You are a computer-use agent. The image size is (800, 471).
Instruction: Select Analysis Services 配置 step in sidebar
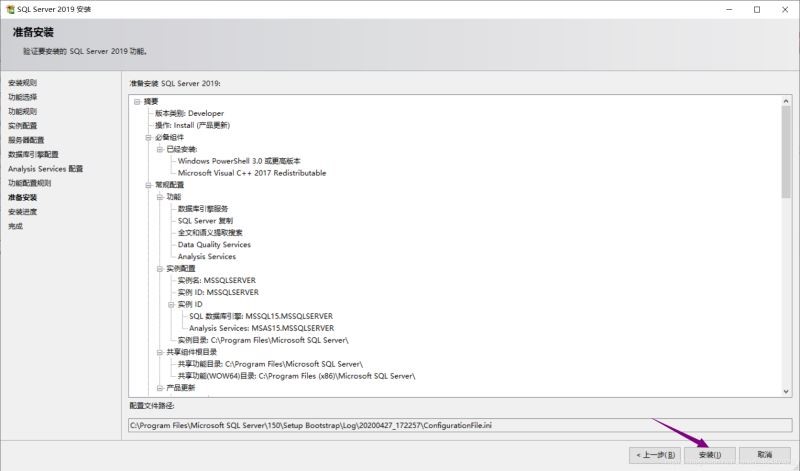pos(45,169)
